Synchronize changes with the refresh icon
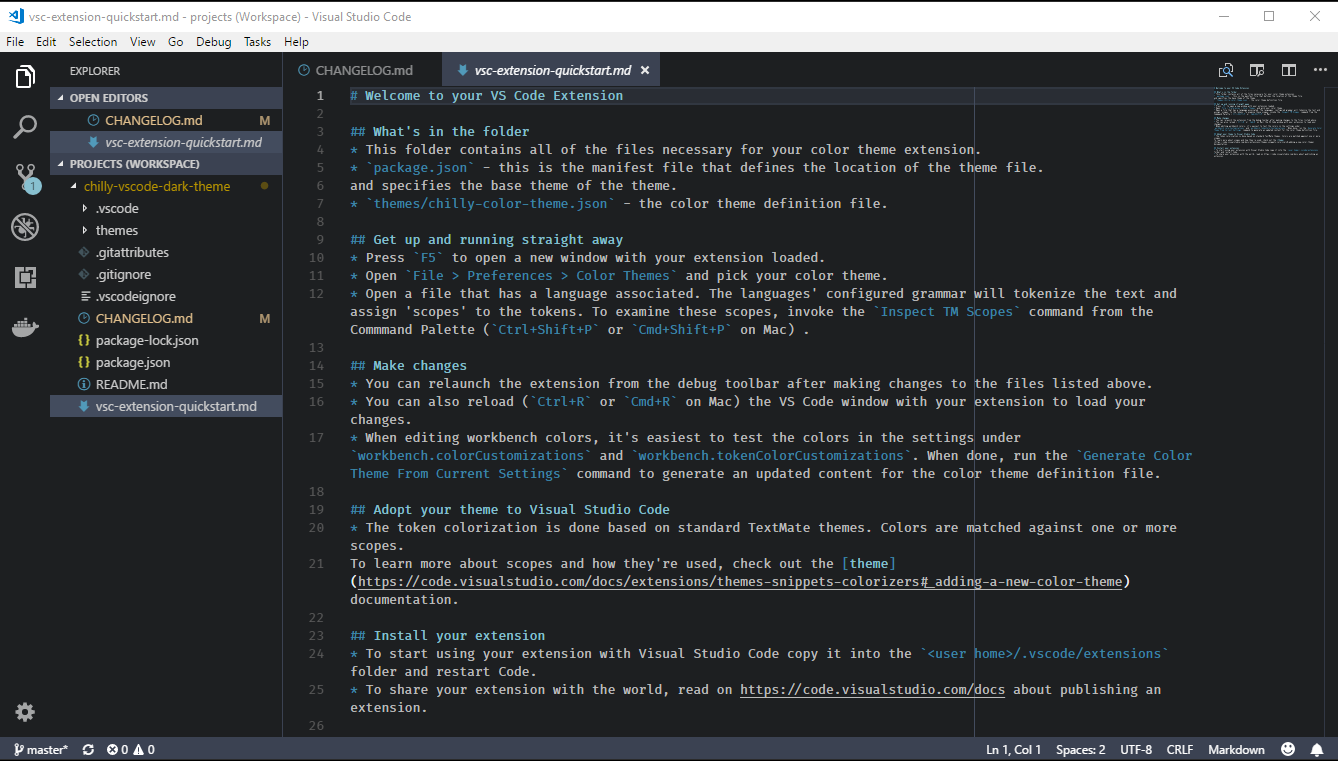Viewport: 1338px width, 761px height. (88, 748)
